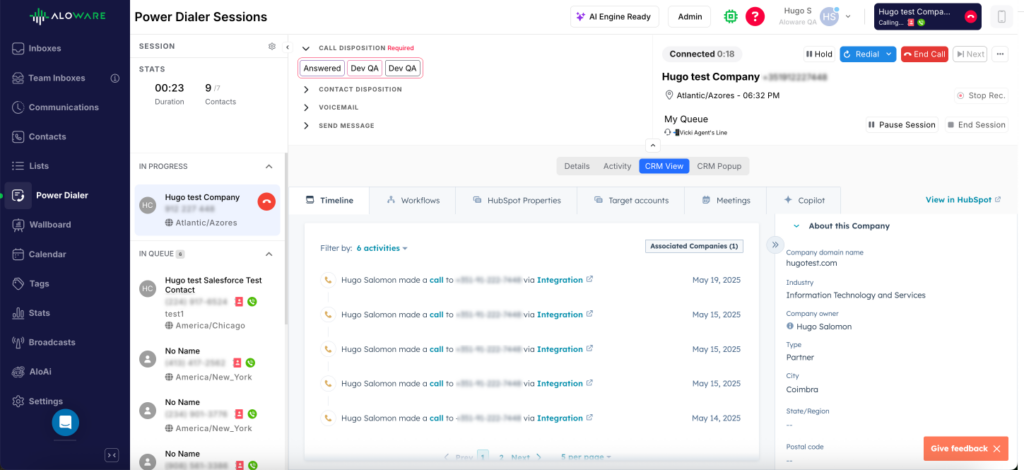Click the Calendar sidebar icon
Screen dimensions: 1024x470
point(18,254)
